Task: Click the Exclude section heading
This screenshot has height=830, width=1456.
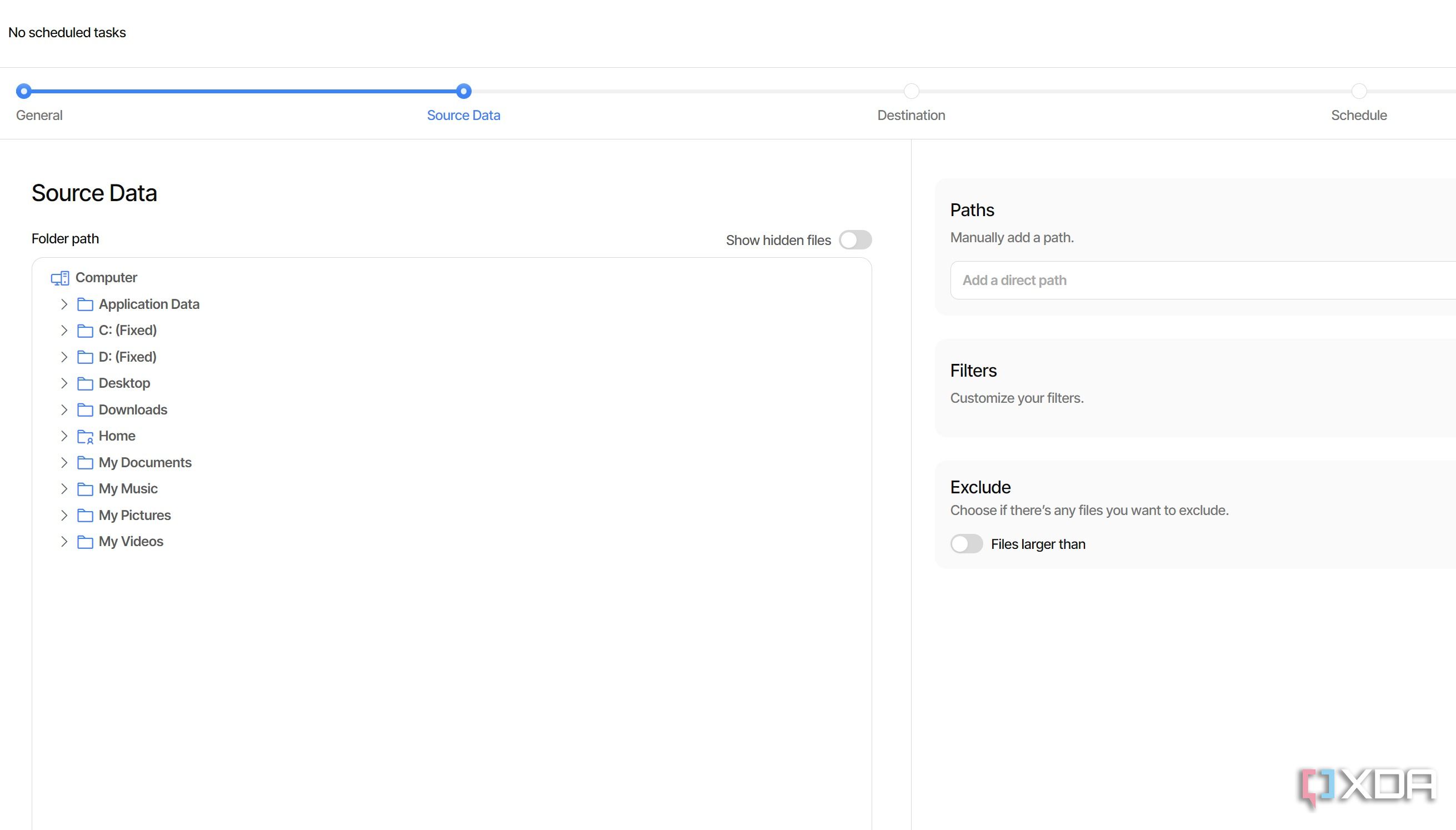Action: point(979,487)
